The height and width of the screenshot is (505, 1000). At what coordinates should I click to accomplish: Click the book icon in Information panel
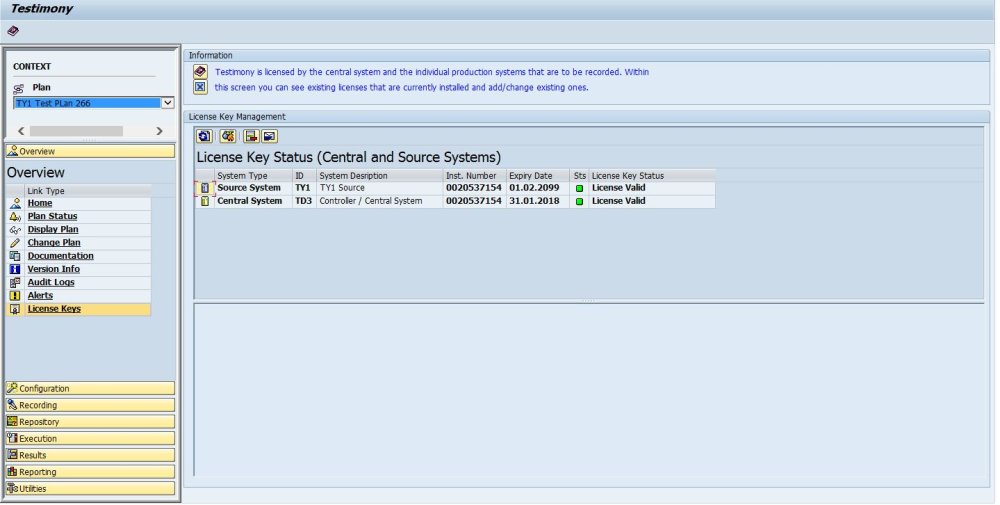(200, 71)
